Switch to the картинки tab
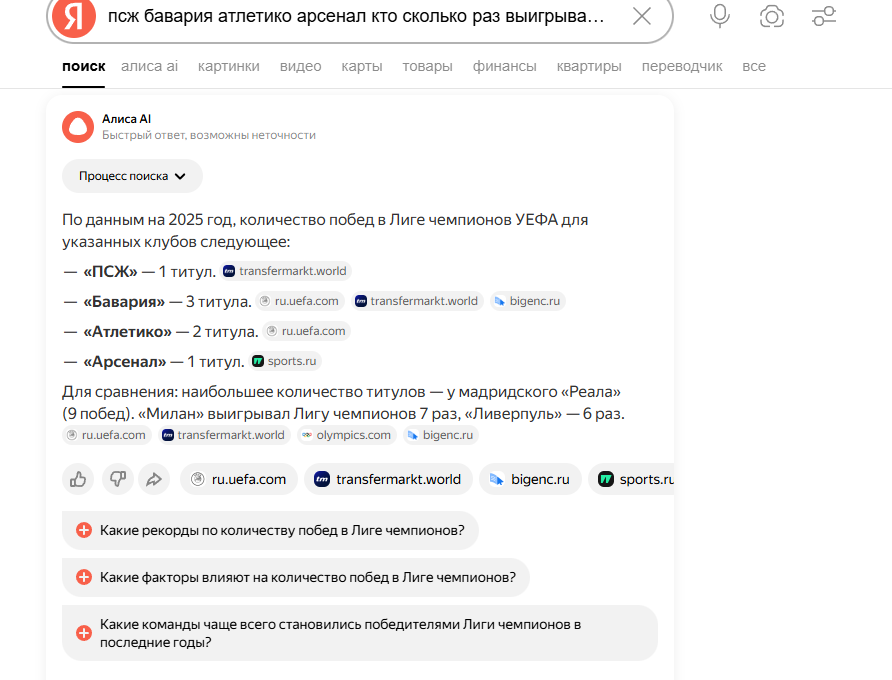 [229, 66]
